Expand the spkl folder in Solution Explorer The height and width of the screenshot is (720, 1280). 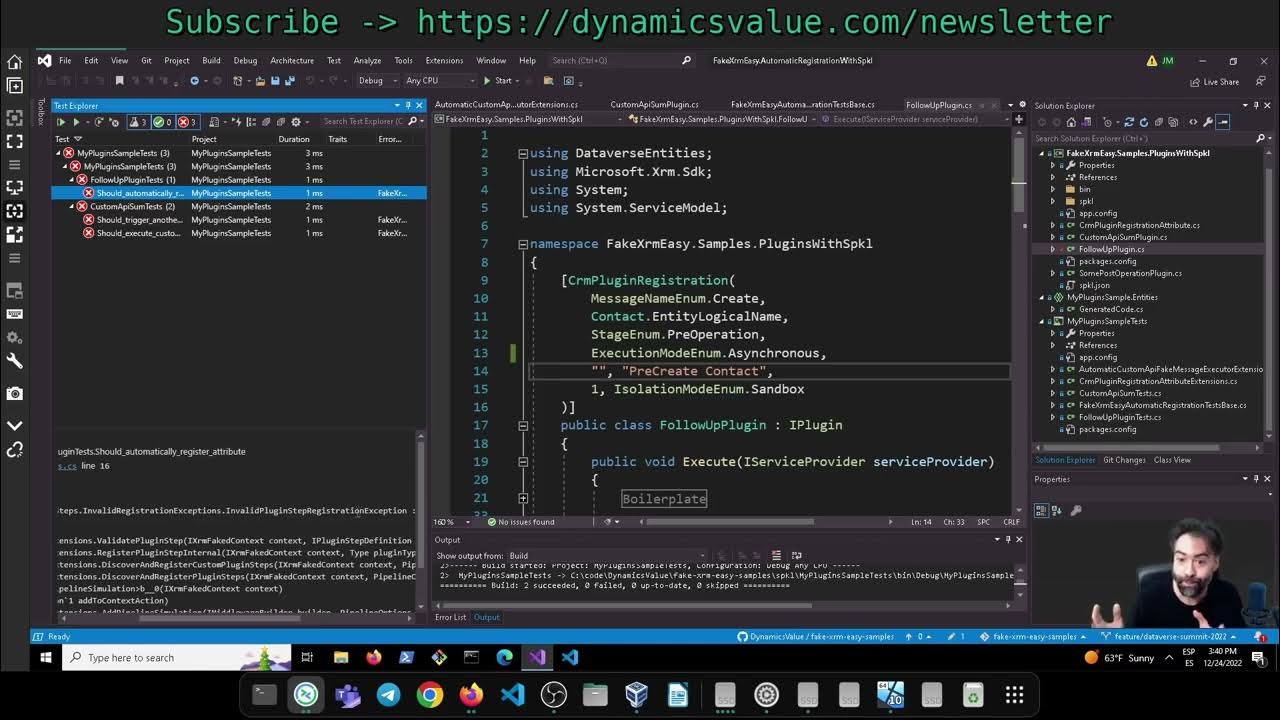click(x=1053, y=201)
